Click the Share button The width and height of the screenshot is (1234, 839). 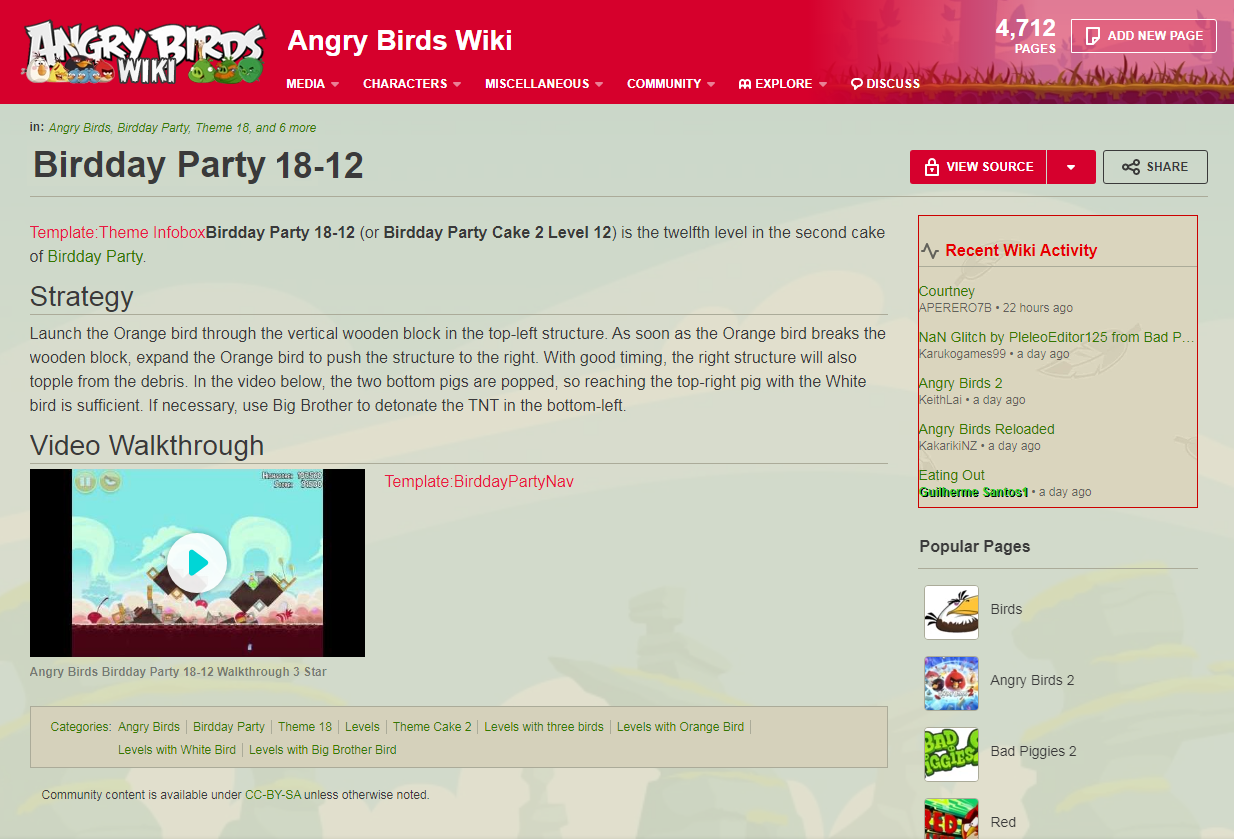coord(1155,167)
